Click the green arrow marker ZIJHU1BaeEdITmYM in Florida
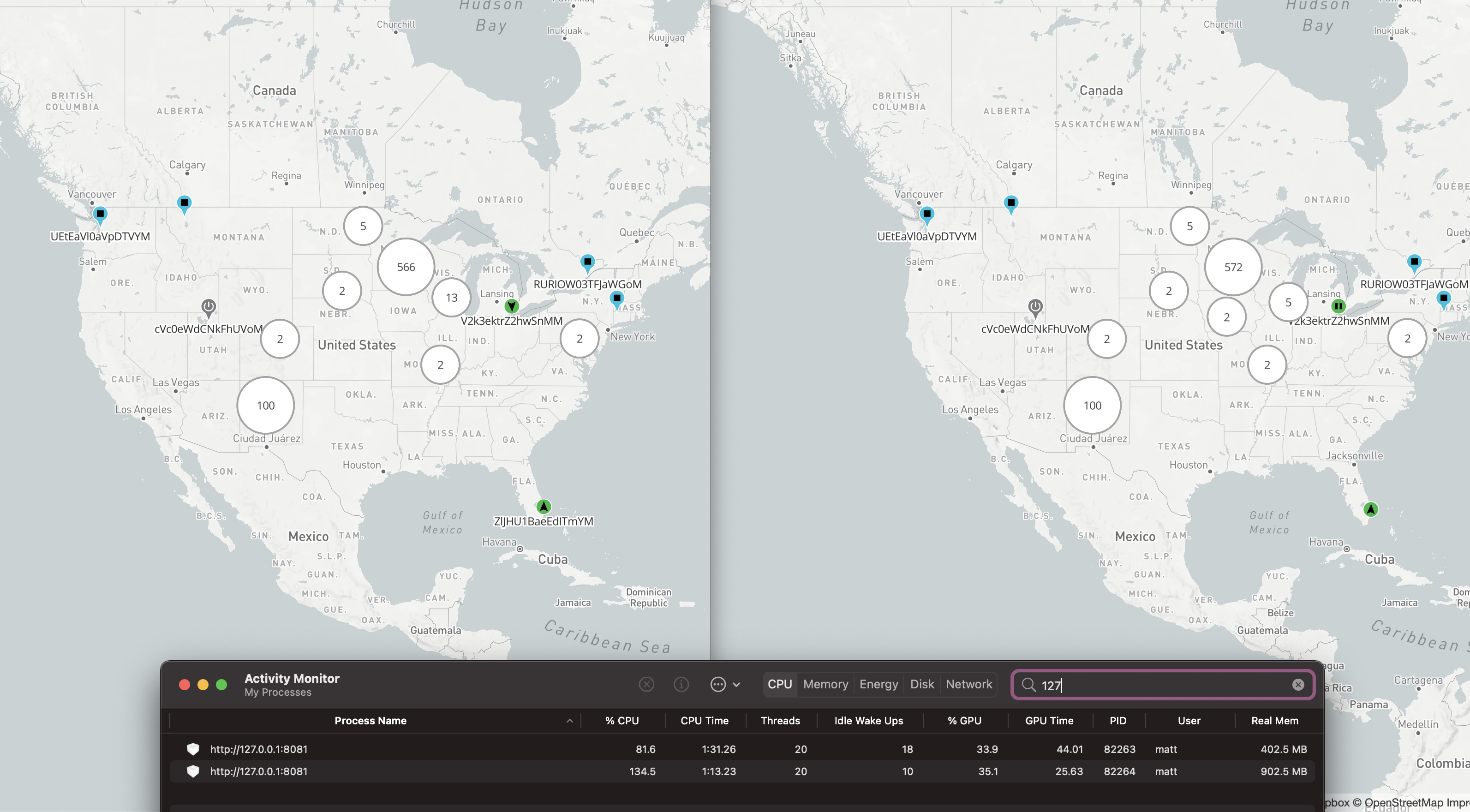Screen dimensions: 1470x812 [543, 506]
